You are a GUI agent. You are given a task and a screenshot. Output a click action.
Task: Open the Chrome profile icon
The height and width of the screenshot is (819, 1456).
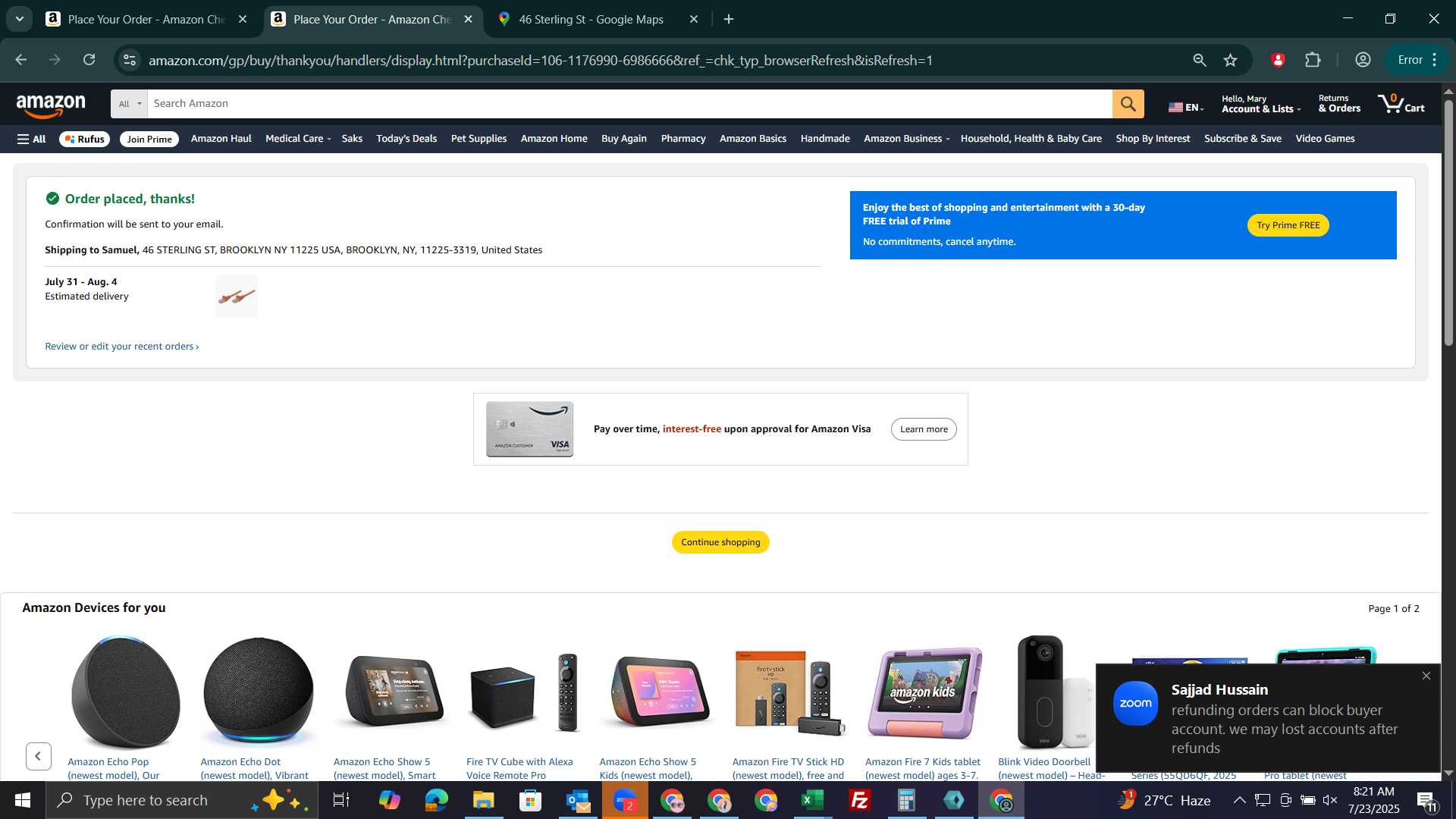pos(1363,60)
